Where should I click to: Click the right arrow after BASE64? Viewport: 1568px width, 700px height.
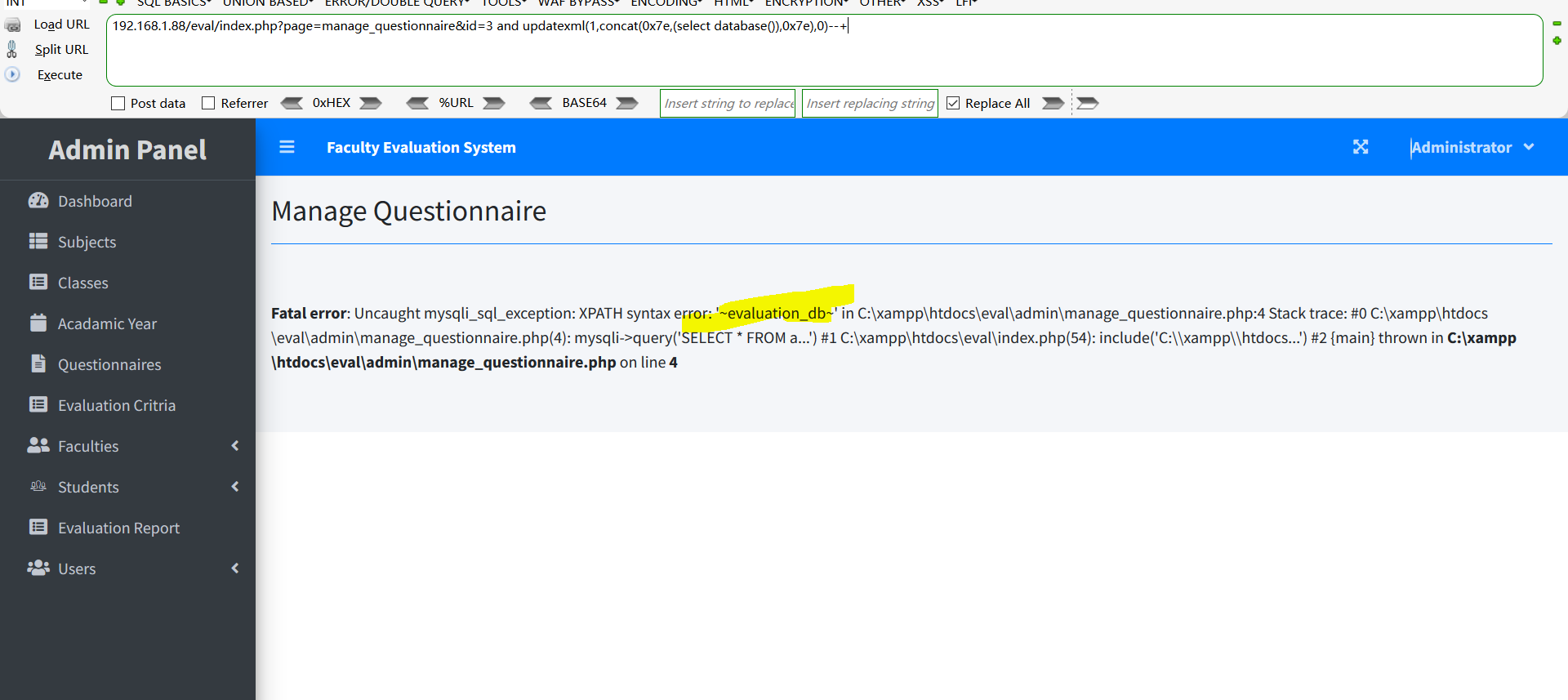(x=627, y=103)
